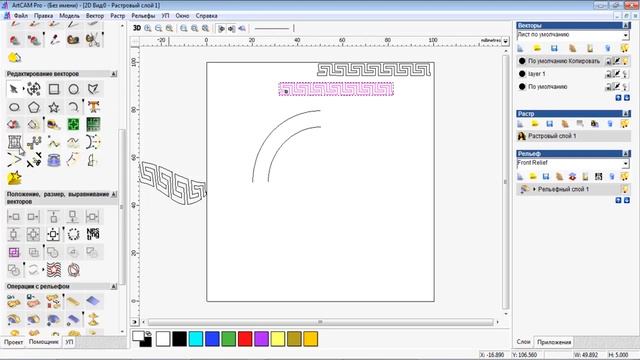
Task: Open the Лист по умолчанию dropdown
Action: [x=626, y=36]
